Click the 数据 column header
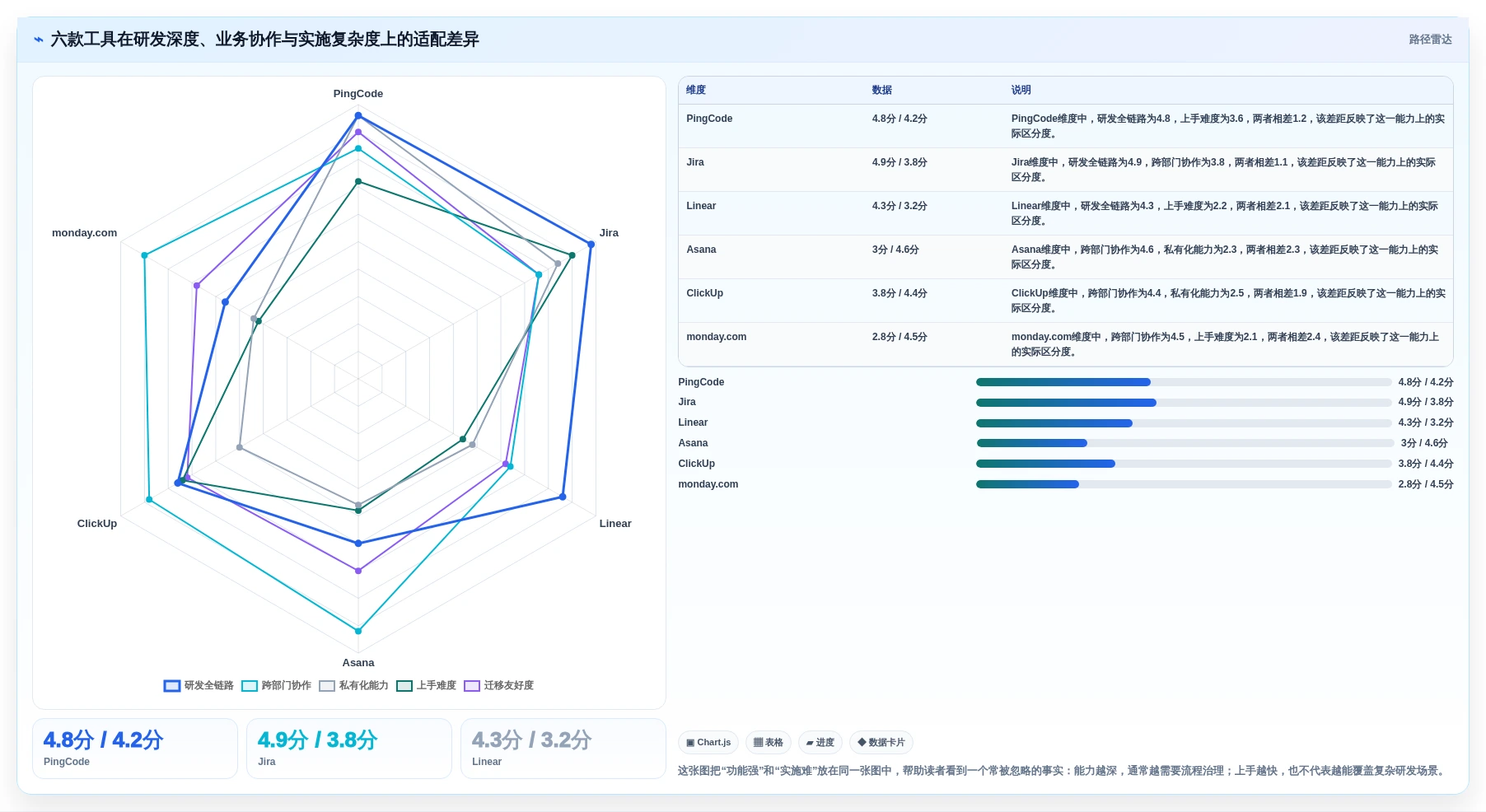The height and width of the screenshot is (812, 1486). (x=882, y=91)
